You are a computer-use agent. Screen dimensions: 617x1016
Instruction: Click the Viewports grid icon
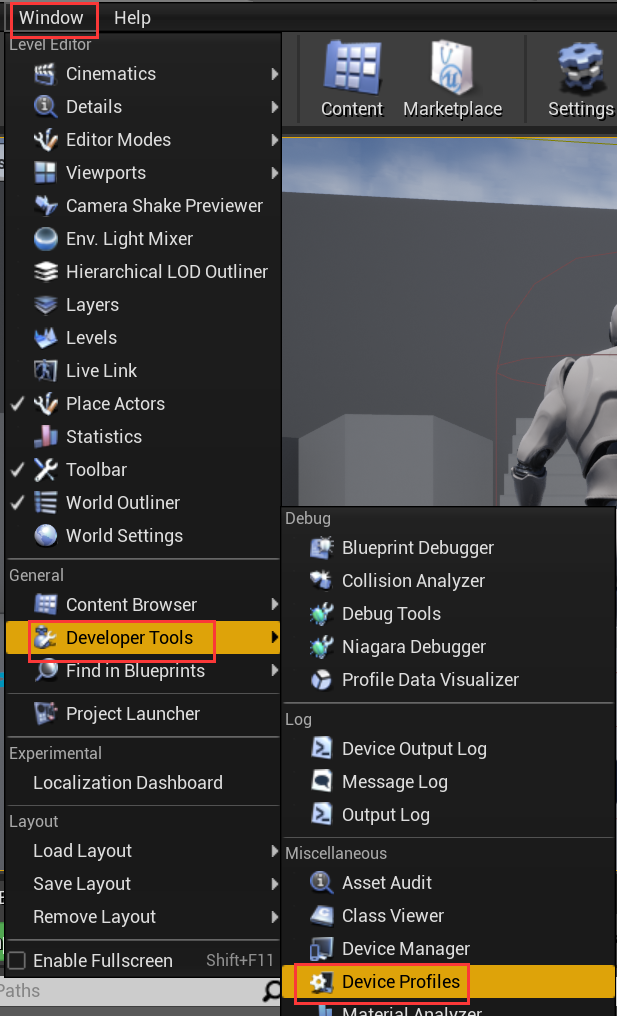45,173
